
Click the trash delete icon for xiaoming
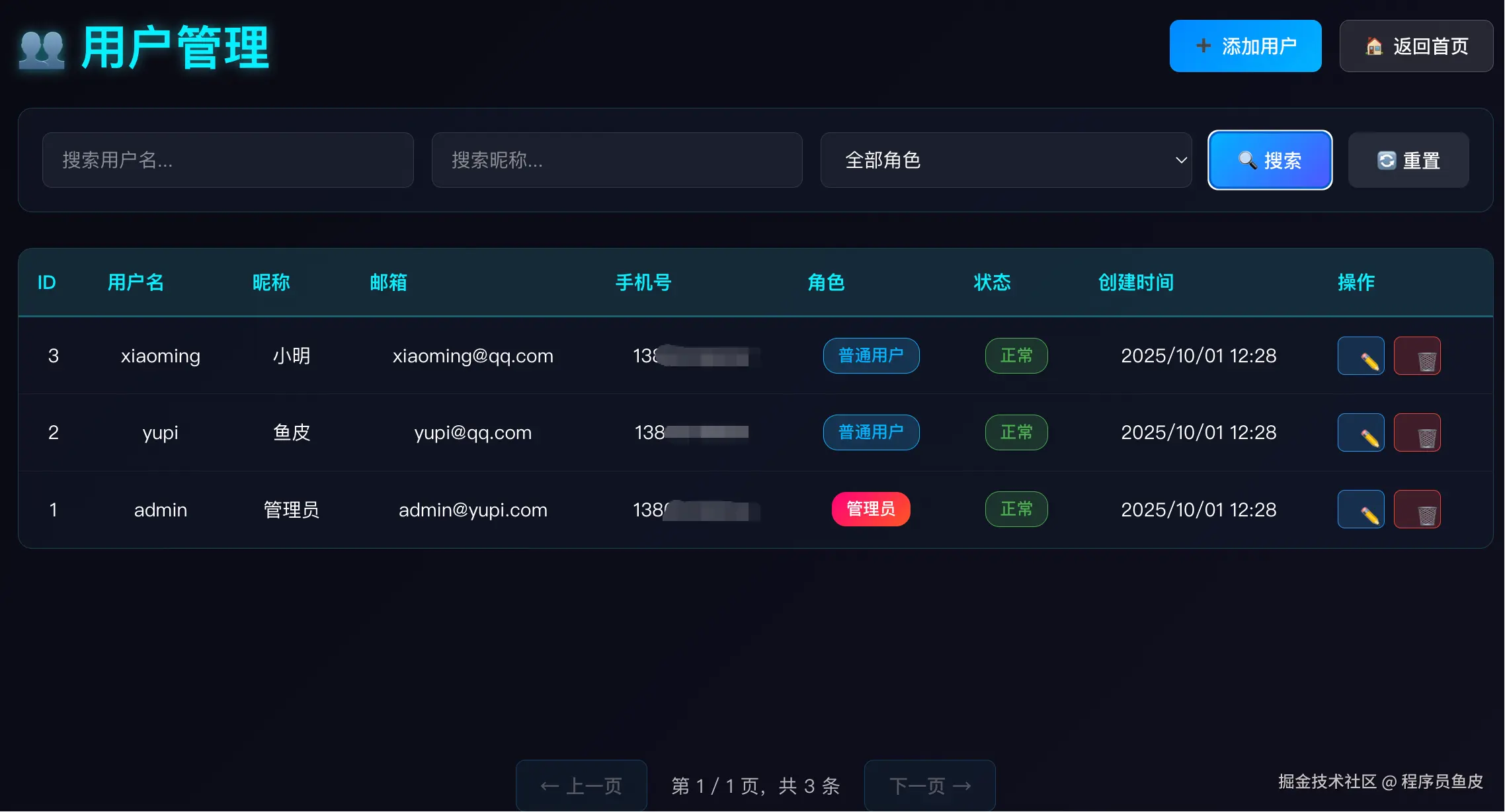point(1417,356)
